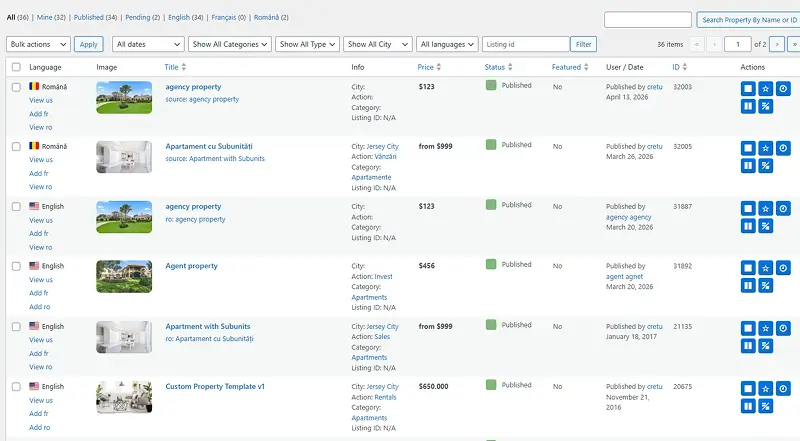The width and height of the screenshot is (800, 441).
Task: Select the Custom Property Template v1 checkbox
Action: point(16,387)
